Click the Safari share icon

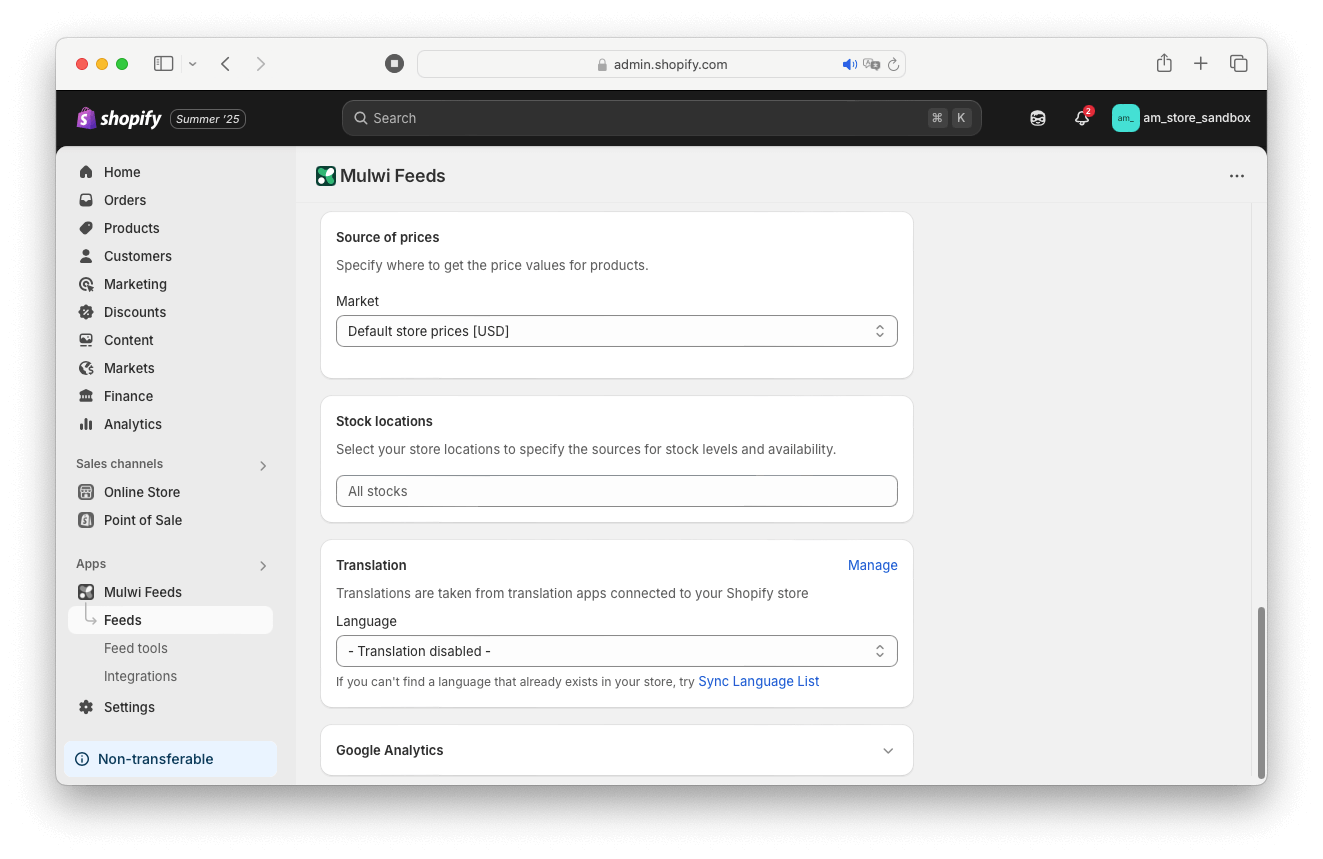(x=1164, y=64)
